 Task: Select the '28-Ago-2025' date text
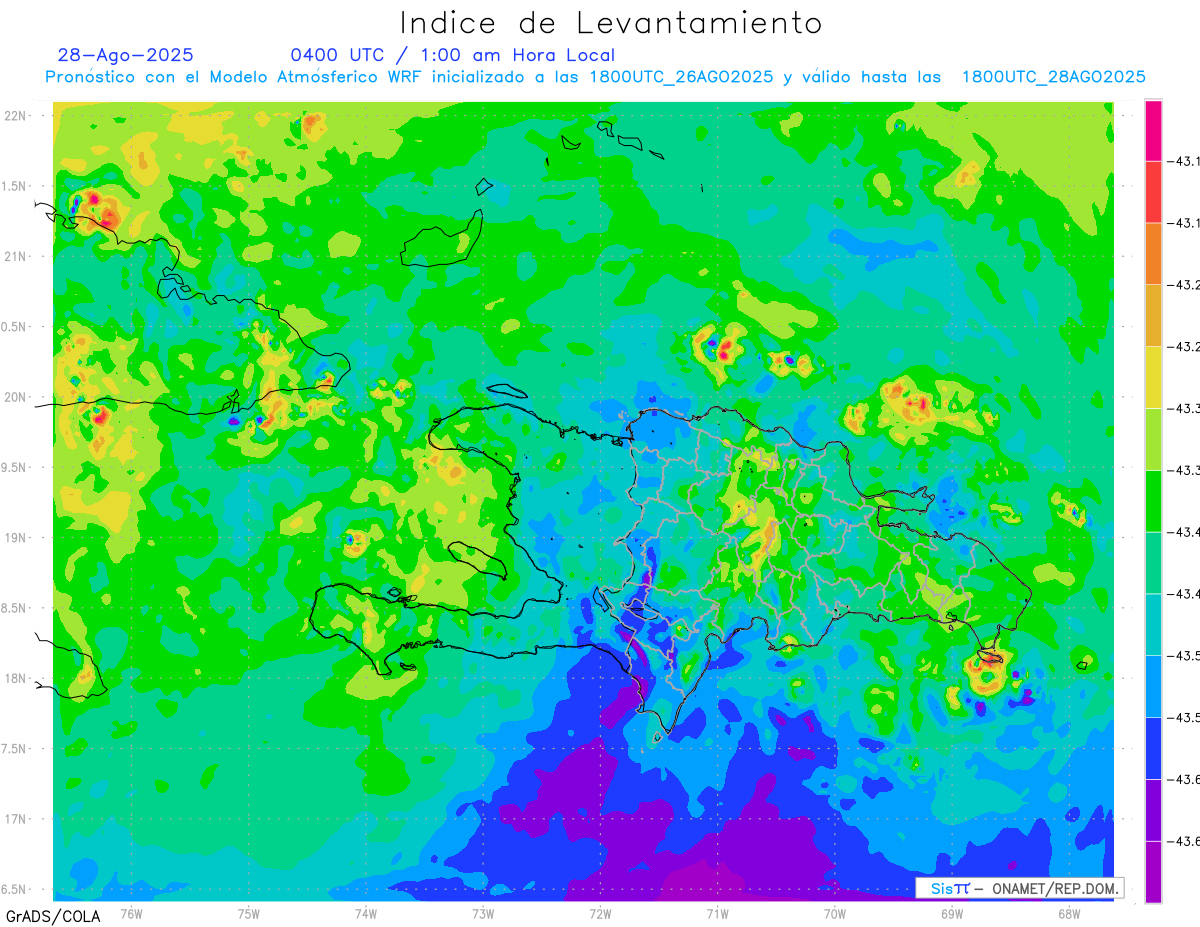[x=126, y=55]
